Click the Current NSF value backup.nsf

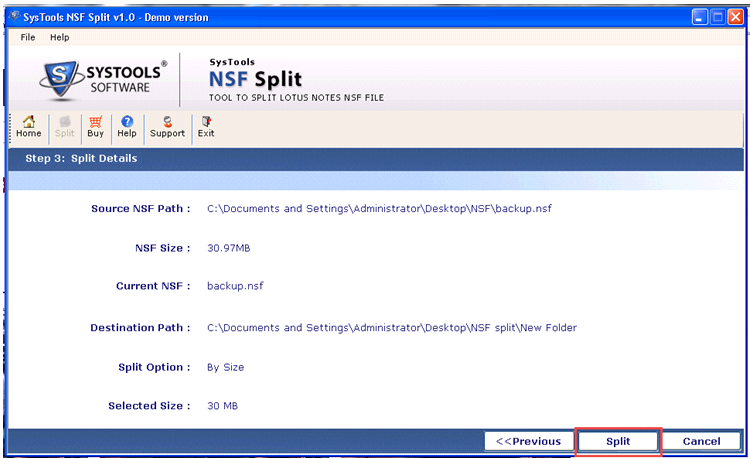[235, 286]
